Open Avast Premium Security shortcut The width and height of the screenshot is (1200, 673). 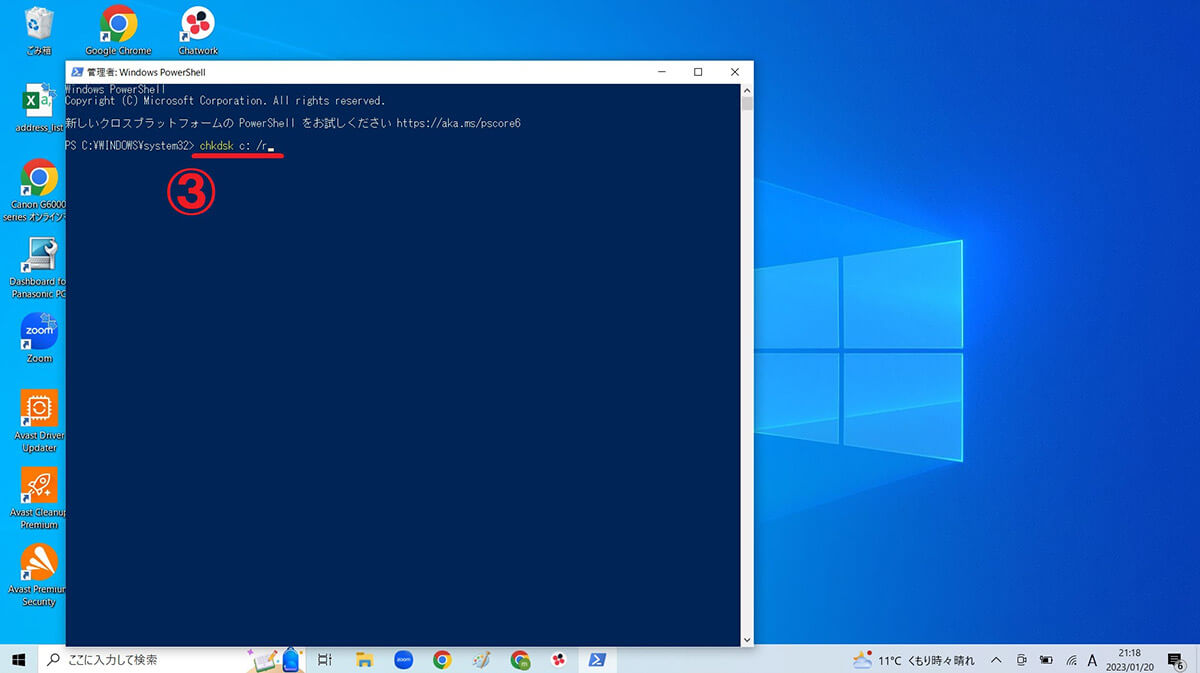click(x=39, y=574)
